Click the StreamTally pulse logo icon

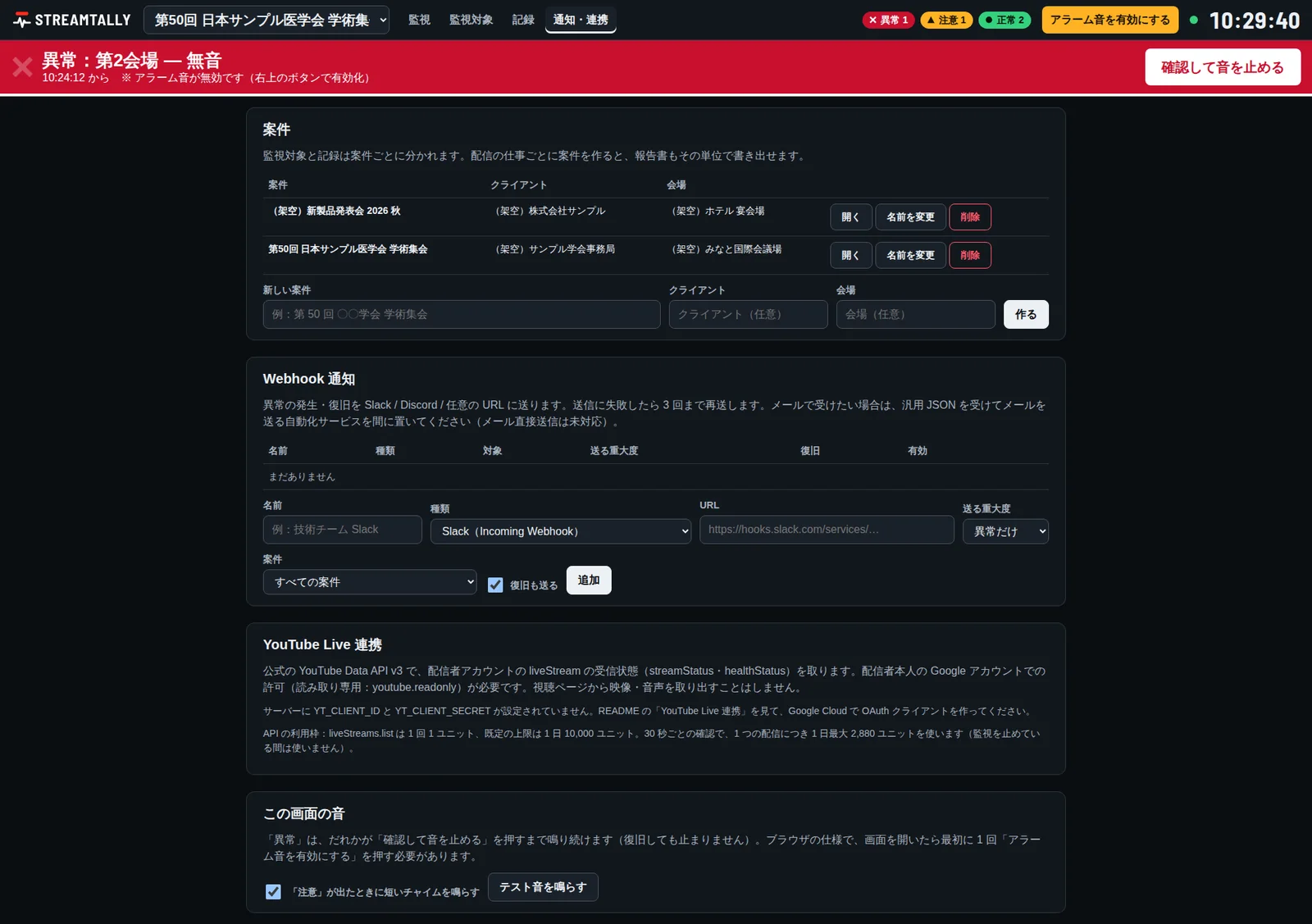pos(21,20)
